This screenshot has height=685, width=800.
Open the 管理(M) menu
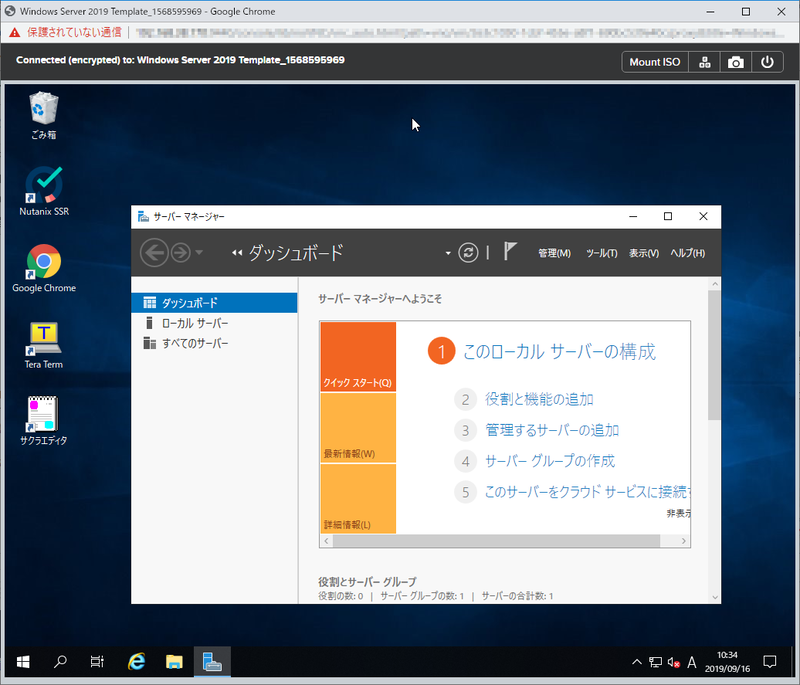(554, 253)
